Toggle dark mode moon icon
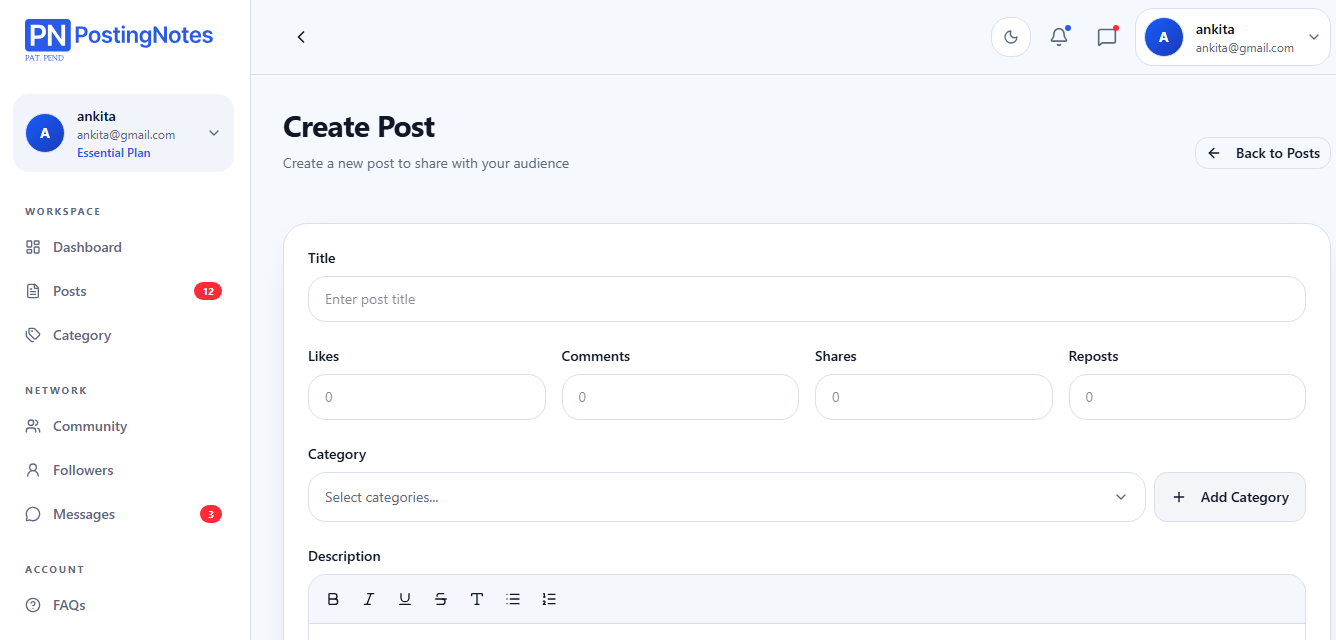 (x=1011, y=37)
